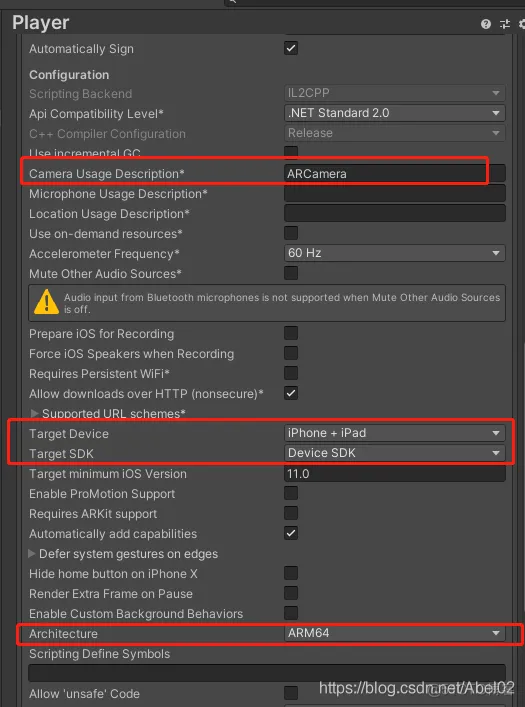The width and height of the screenshot is (525, 707).
Task: Enable ProMotion Support checkbox
Action: click(291, 493)
